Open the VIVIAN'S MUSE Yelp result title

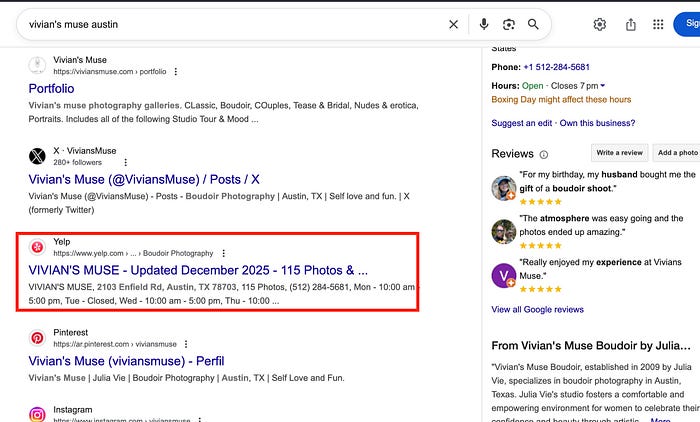pyautogui.click(x=198, y=270)
